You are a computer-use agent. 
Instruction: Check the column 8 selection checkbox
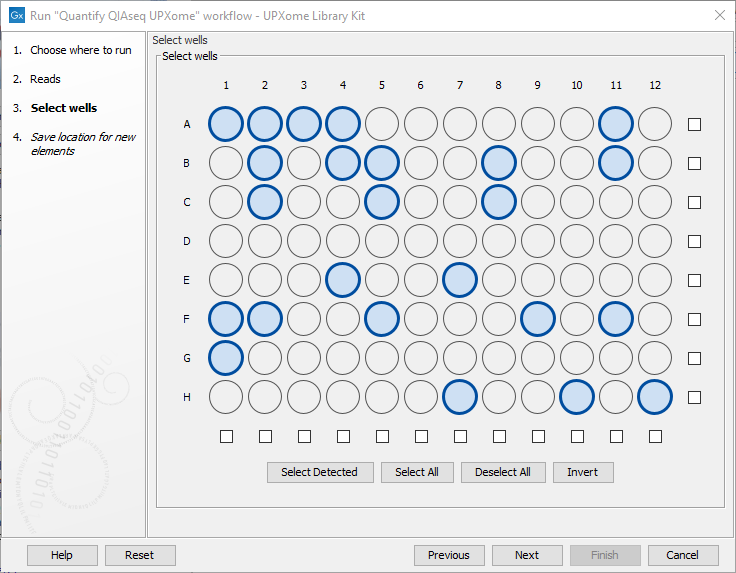tap(499, 436)
